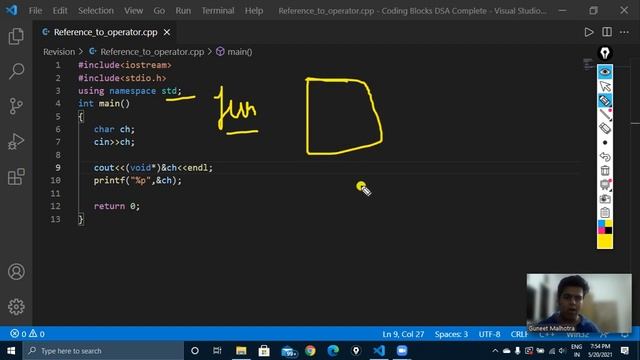The width and height of the screenshot is (640, 360).
Task: Click the Windows Start button
Action: [x=11, y=351]
